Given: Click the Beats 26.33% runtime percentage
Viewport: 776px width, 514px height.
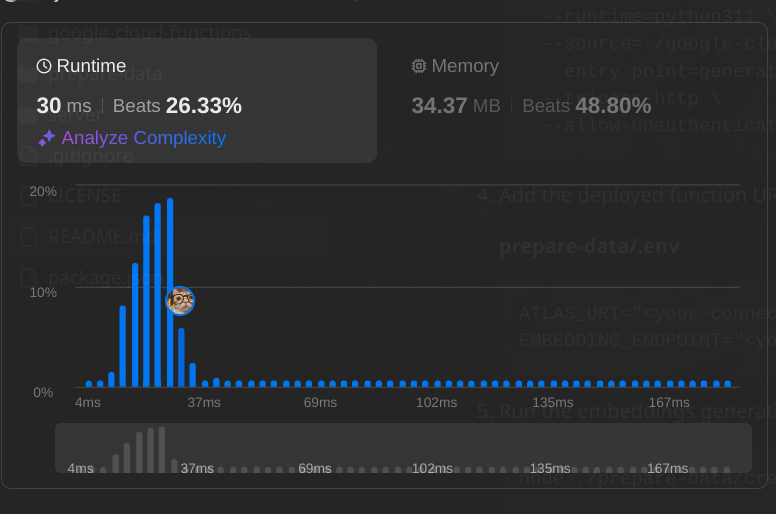Looking at the screenshot, I should (x=177, y=105).
